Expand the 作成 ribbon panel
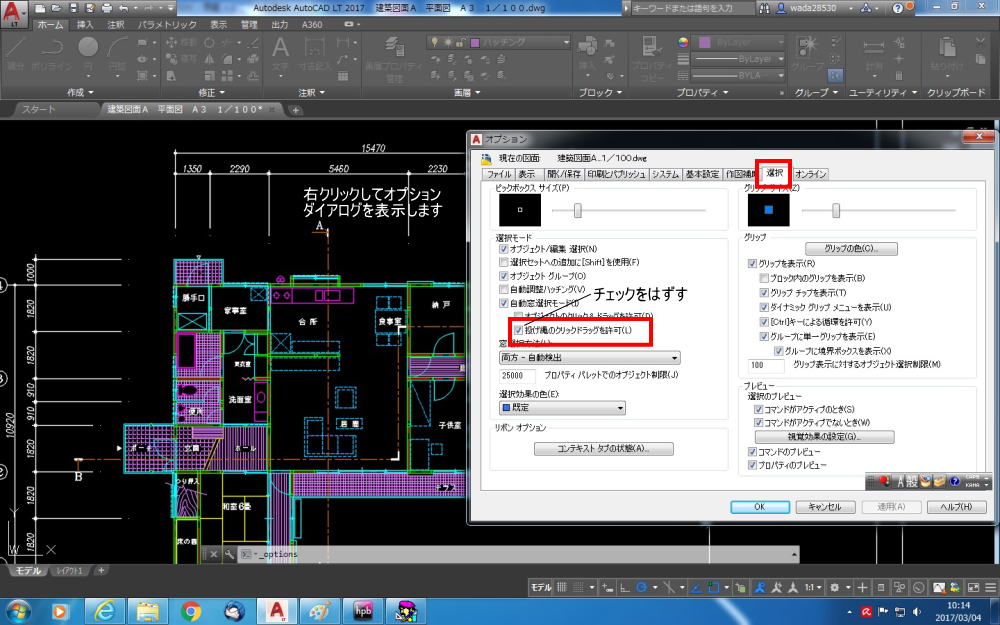 click(x=80, y=92)
